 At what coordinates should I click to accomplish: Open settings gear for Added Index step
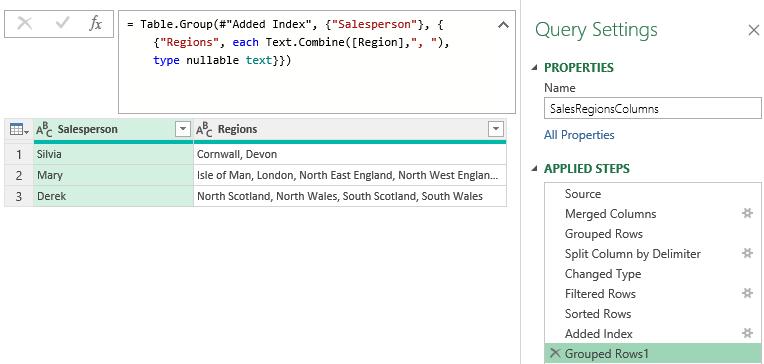(747, 333)
